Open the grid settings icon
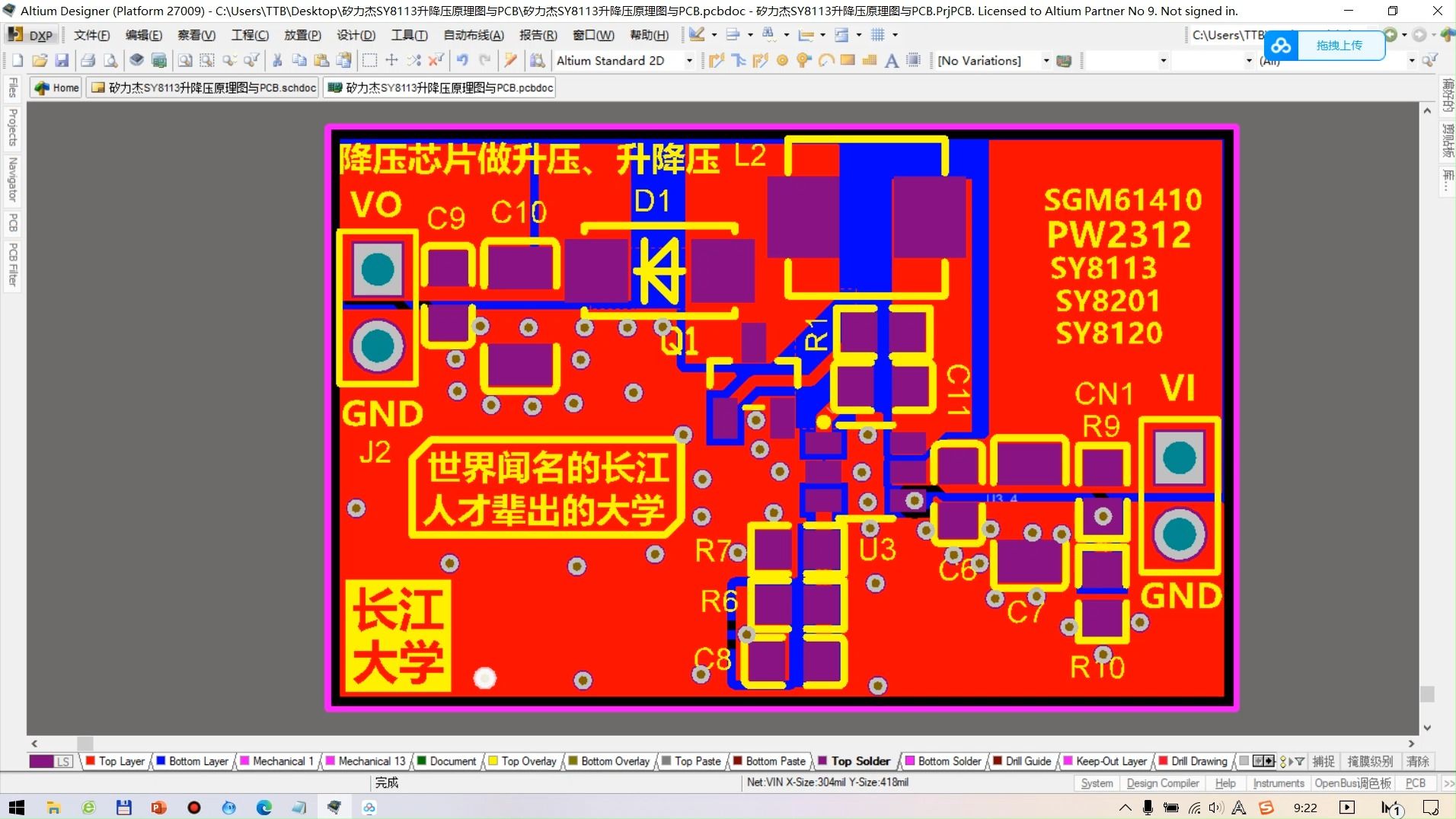Viewport: 1456px width, 819px height. 878,35
